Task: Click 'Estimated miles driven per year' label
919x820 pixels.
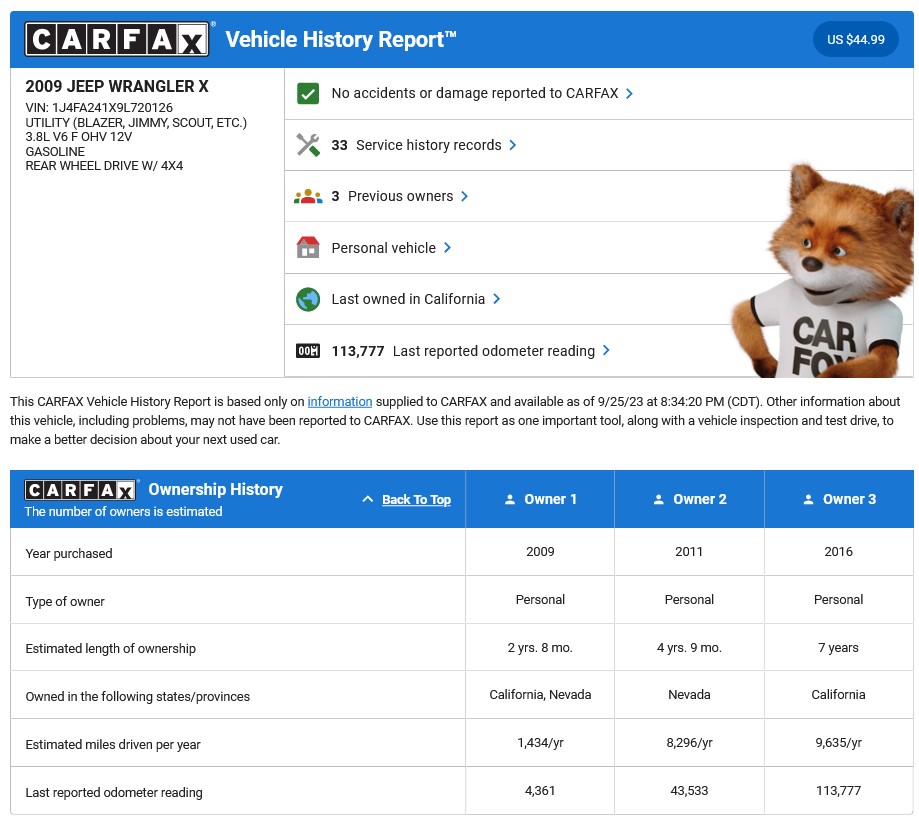Action: click(x=113, y=745)
